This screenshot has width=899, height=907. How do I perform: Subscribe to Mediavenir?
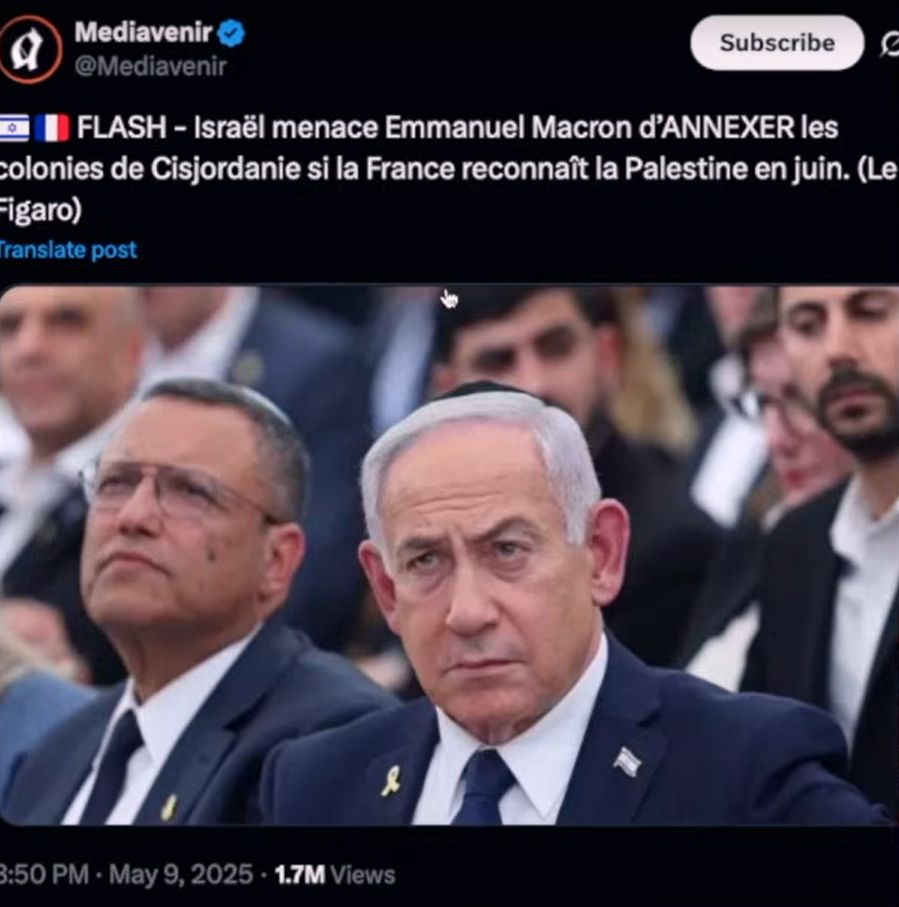777,43
